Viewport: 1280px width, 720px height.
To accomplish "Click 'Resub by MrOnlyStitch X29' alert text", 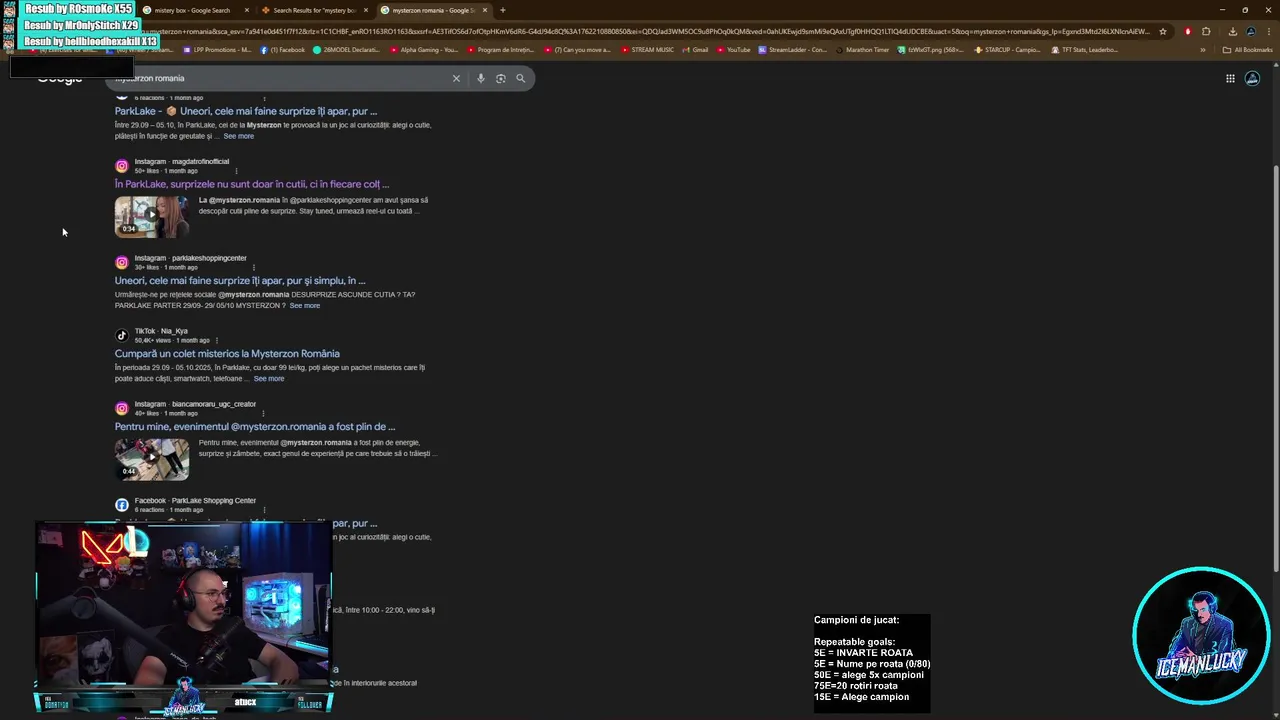I will (81, 25).
